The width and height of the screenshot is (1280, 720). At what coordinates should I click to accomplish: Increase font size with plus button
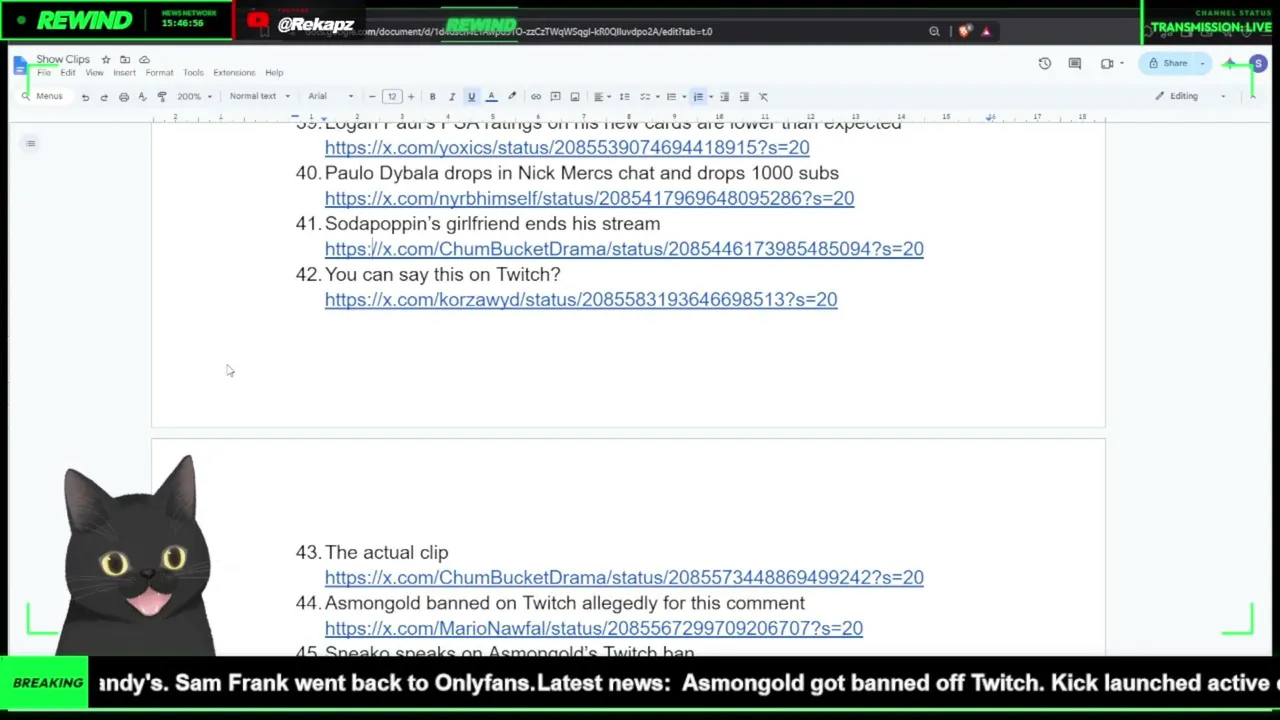point(410,97)
